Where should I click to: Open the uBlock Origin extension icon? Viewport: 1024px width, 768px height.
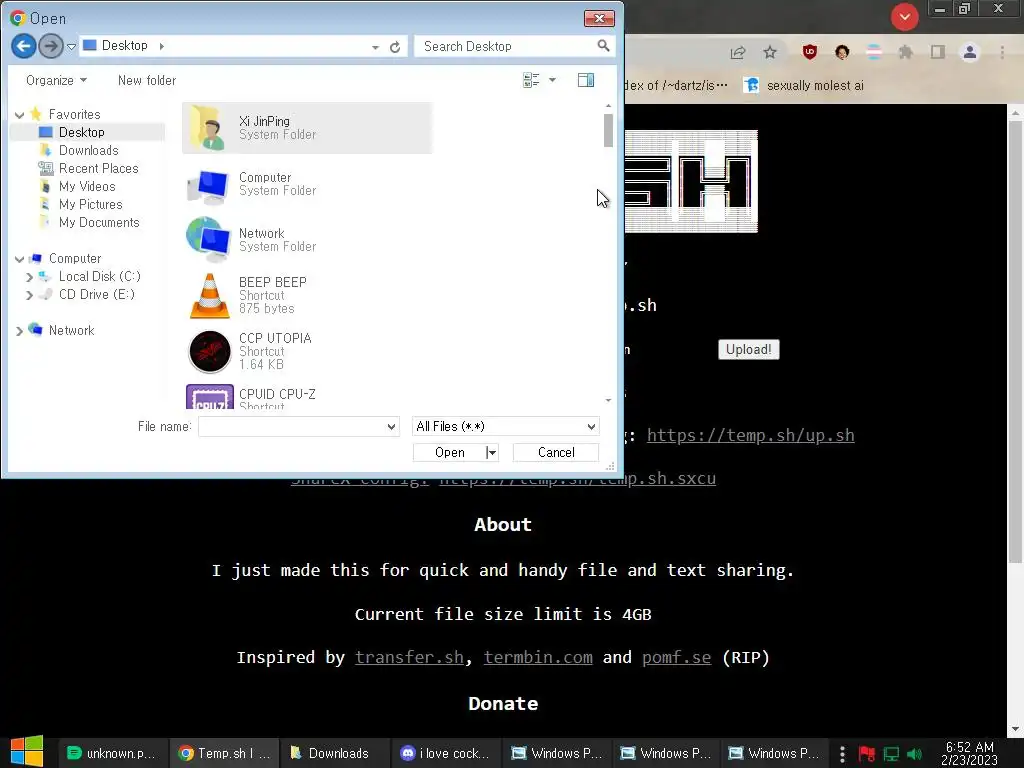pos(810,52)
